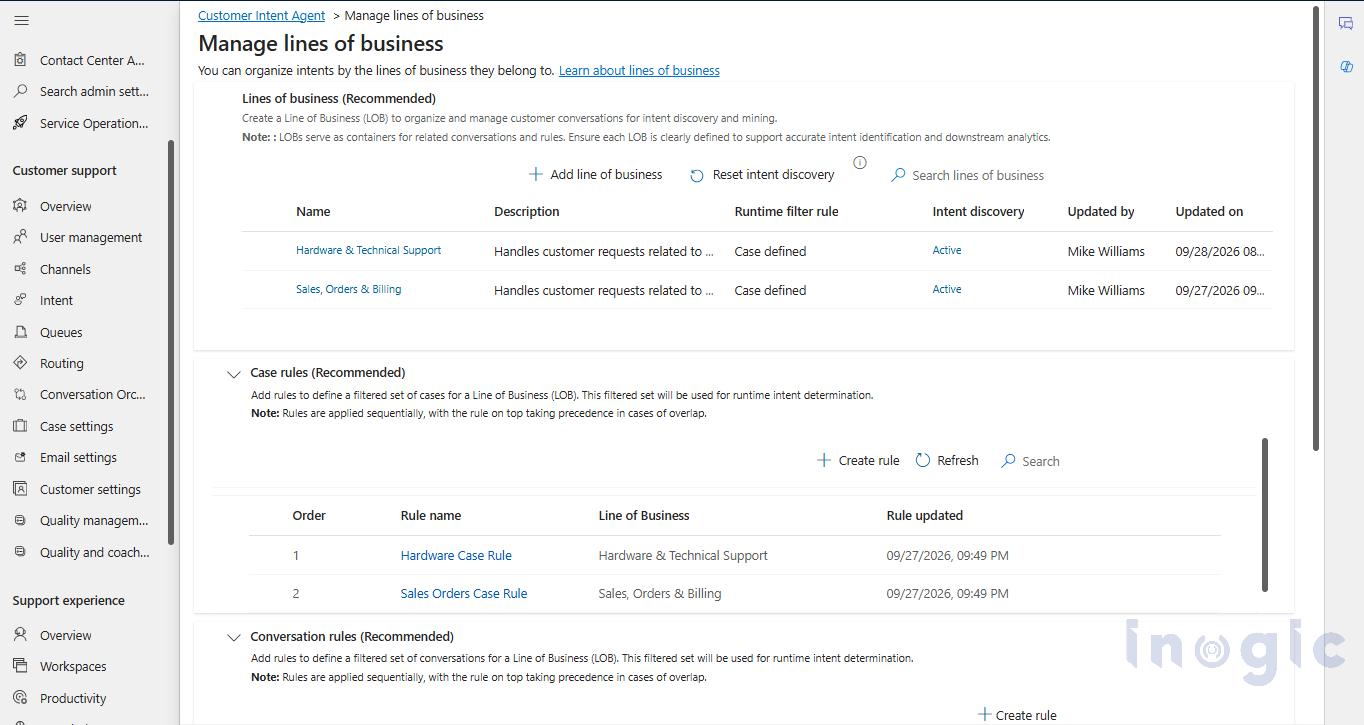This screenshot has width=1364, height=725.
Task: Open the Learn about lines of business link
Action: coord(639,70)
